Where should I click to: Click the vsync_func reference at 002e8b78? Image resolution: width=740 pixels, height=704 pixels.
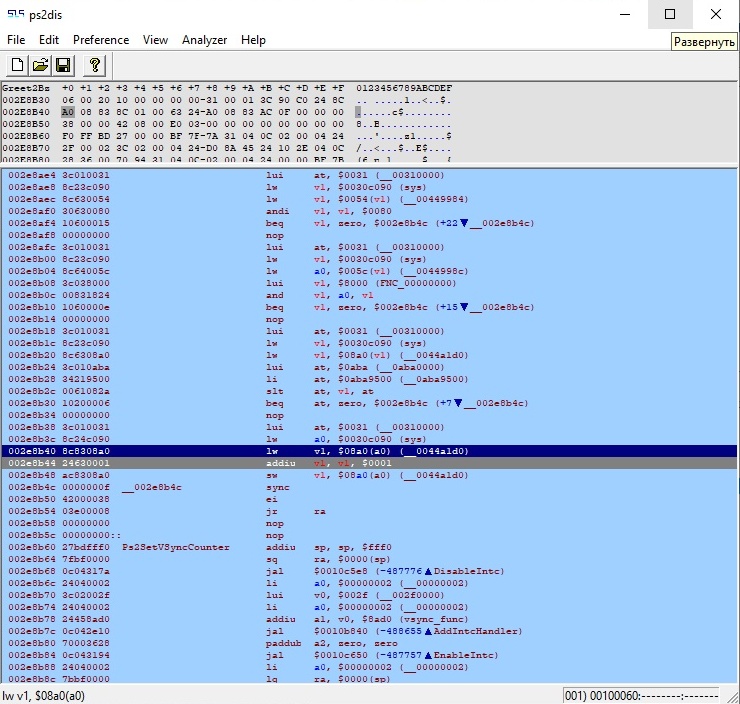434,620
